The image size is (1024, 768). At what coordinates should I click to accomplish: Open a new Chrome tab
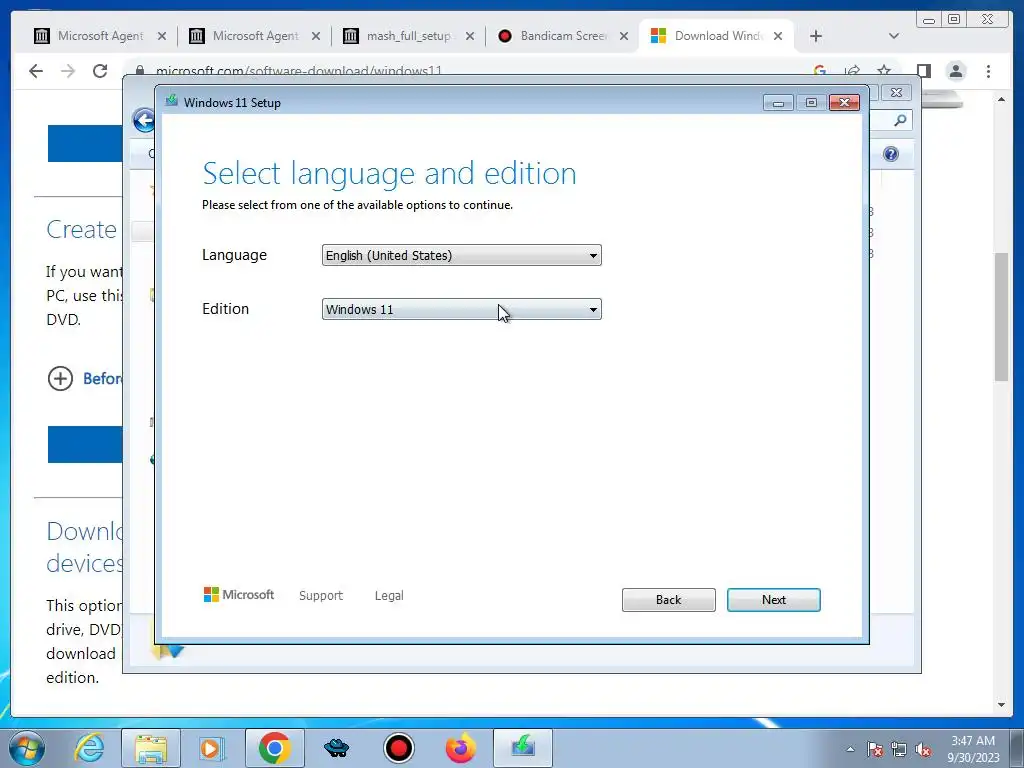816,36
